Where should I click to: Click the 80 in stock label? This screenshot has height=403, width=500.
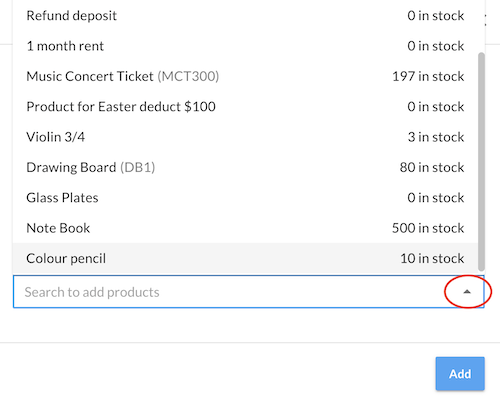coord(432,167)
